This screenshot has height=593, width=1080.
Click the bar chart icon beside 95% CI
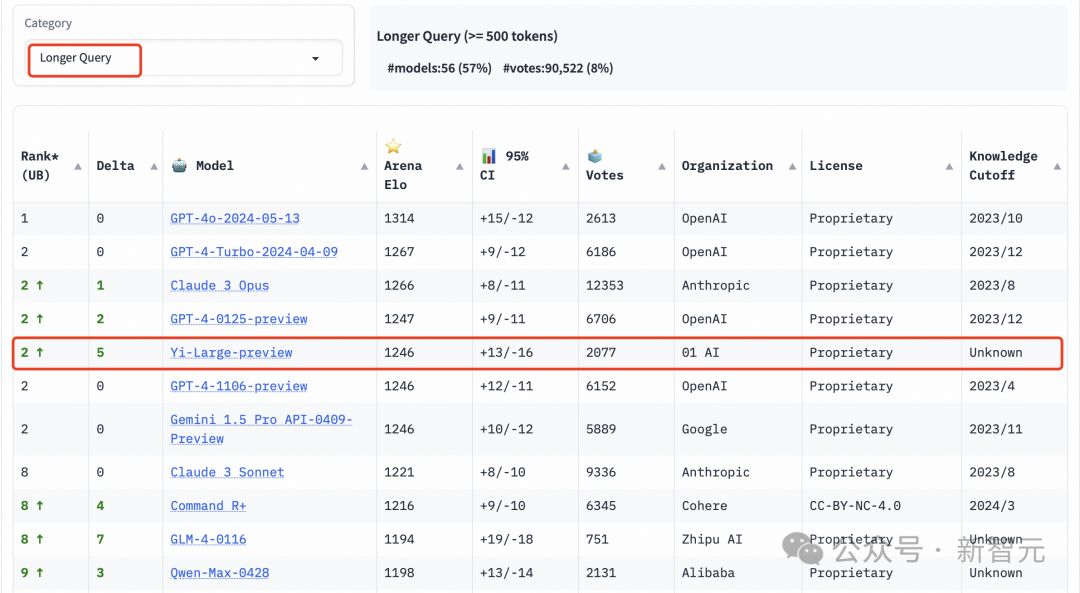pos(488,156)
